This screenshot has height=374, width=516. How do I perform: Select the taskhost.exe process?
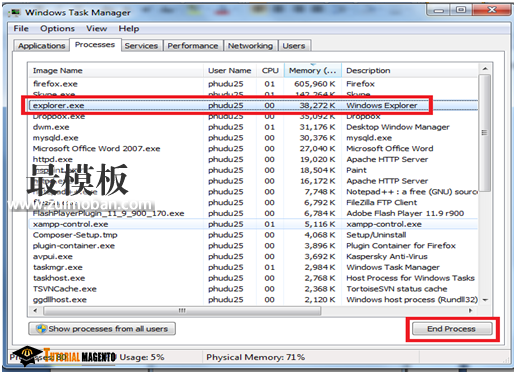[x=253, y=278]
